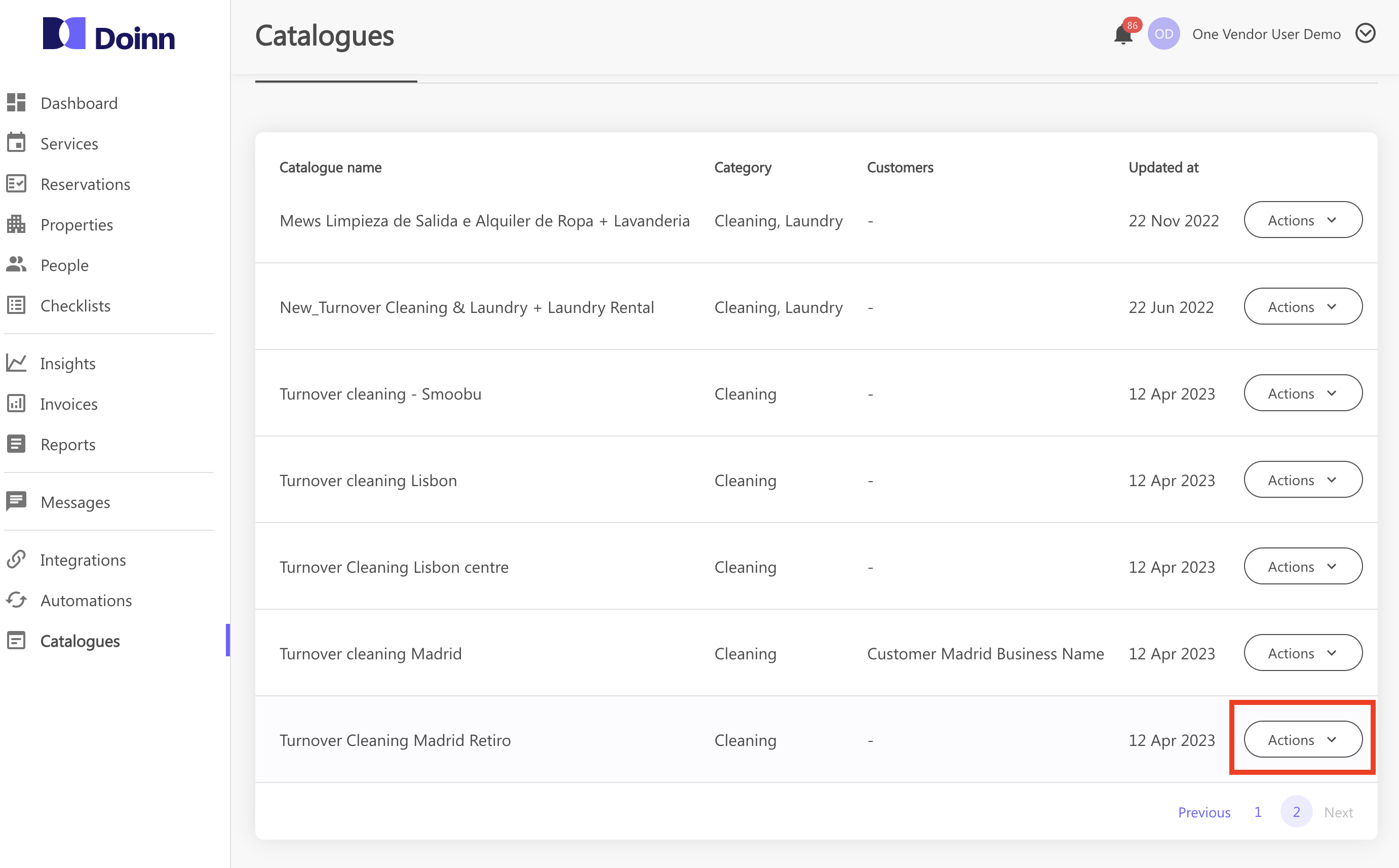Click the Integrations link icon
Viewport: 1399px width, 868px height.
point(16,559)
